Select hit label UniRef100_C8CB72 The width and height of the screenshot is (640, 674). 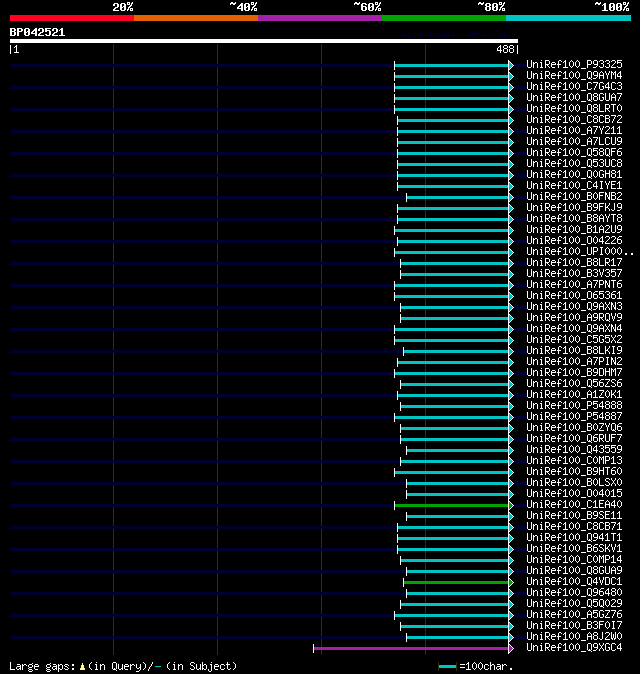pos(574,119)
